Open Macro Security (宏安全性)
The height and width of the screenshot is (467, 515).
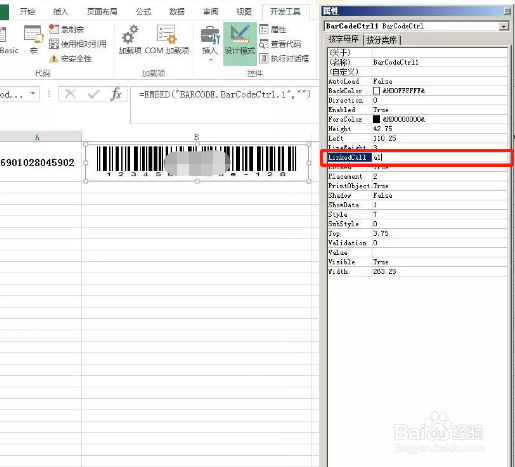[x=70, y=59]
